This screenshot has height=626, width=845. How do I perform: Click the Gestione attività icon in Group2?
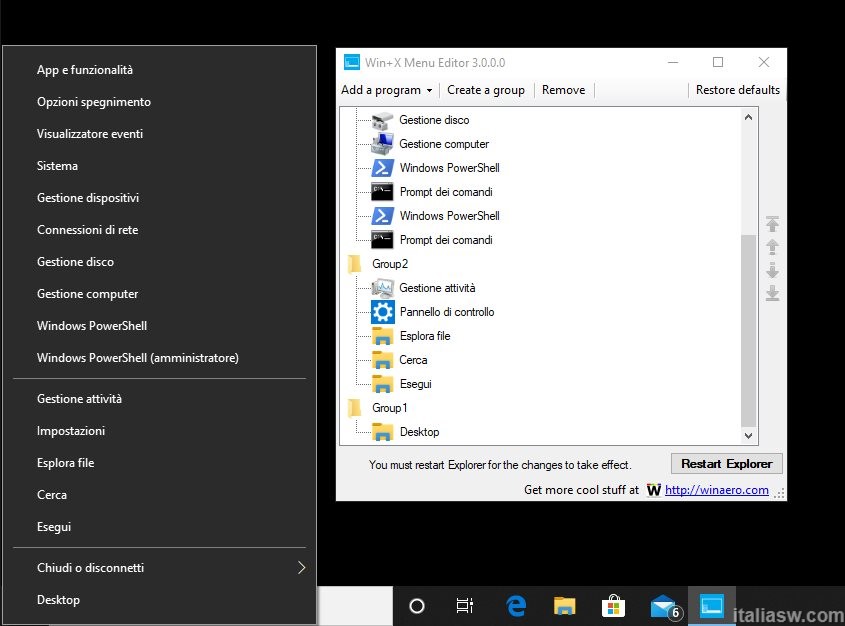point(382,288)
